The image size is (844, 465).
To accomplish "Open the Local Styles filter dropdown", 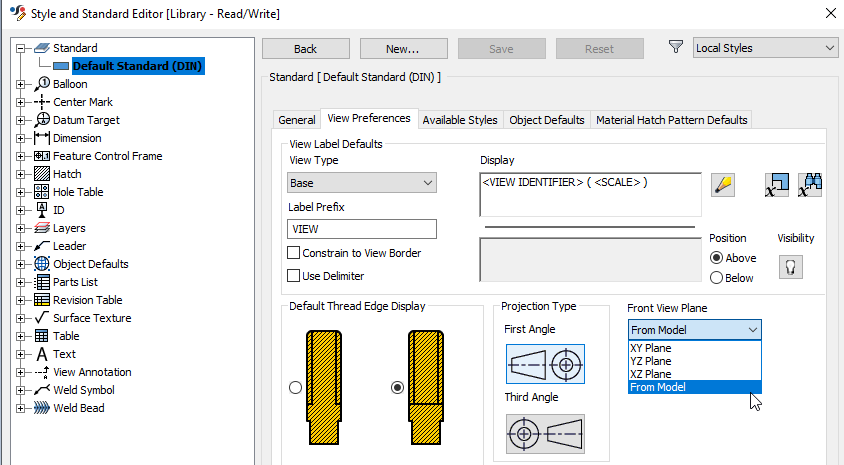I will 765,48.
